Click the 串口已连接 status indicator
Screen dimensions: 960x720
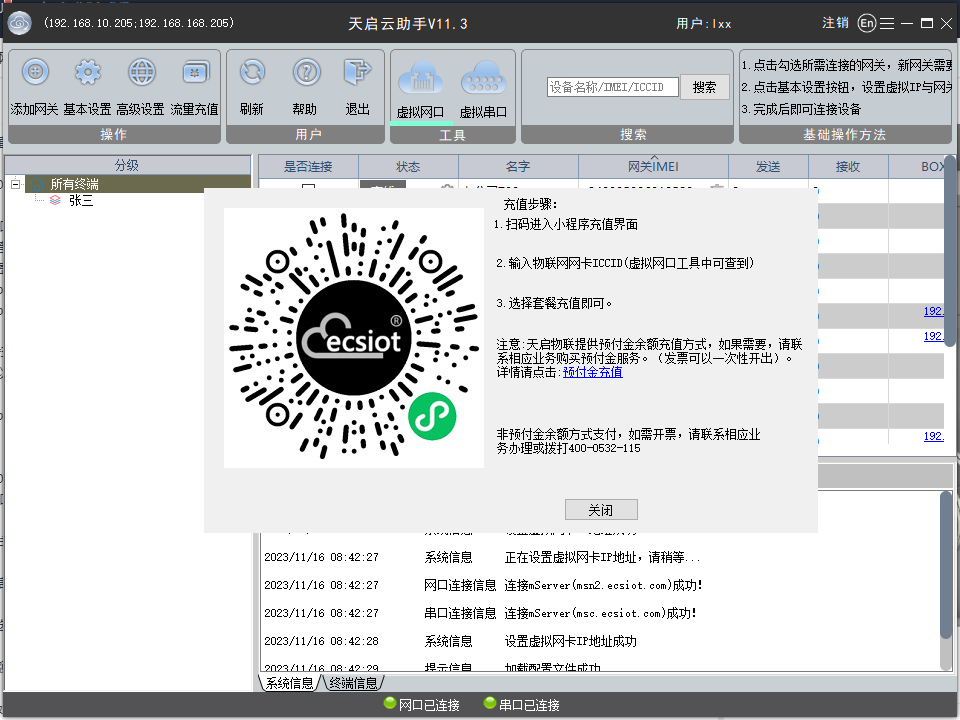pyautogui.click(x=522, y=705)
